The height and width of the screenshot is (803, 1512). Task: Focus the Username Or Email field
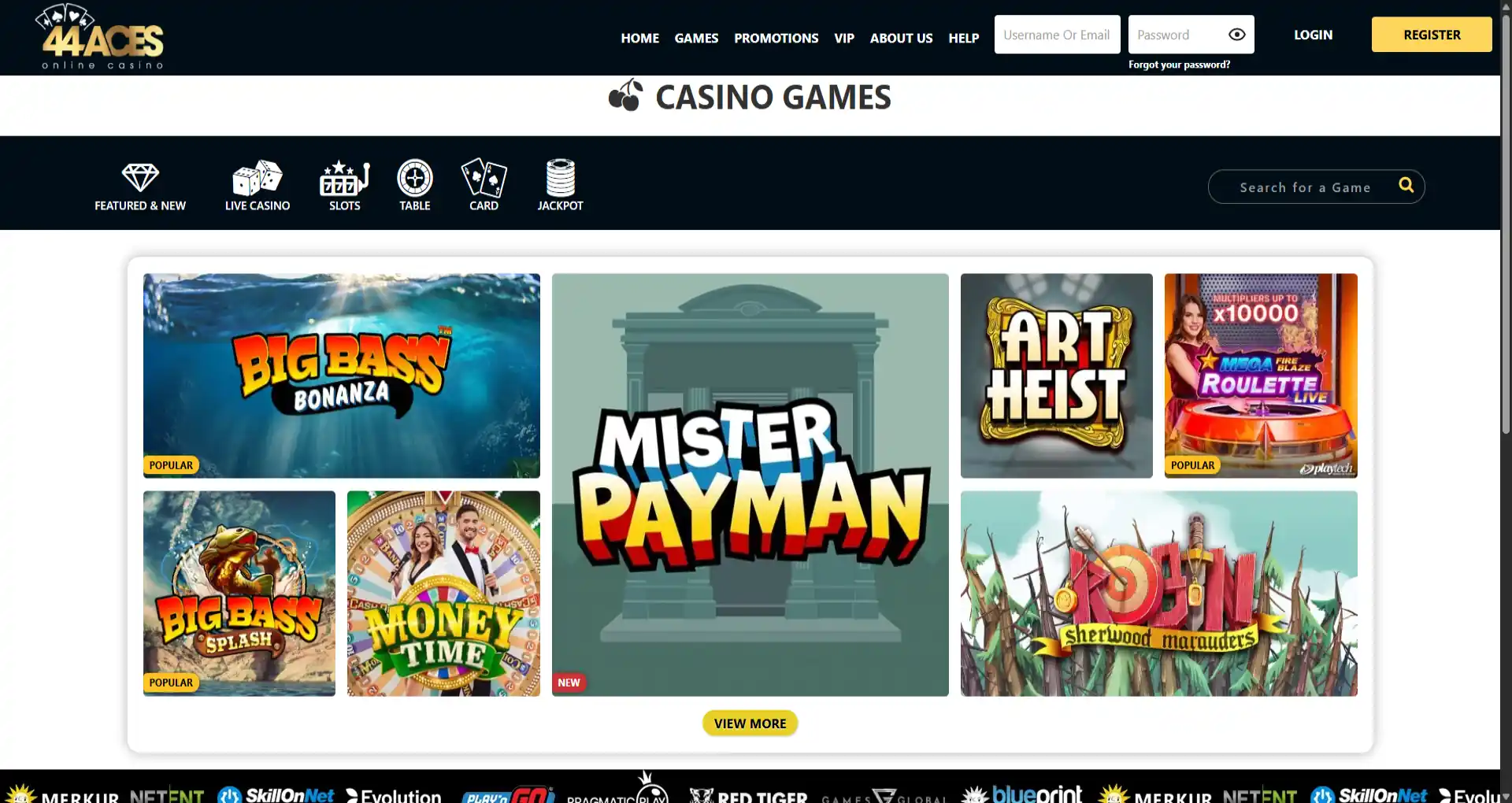tap(1057, 35)
